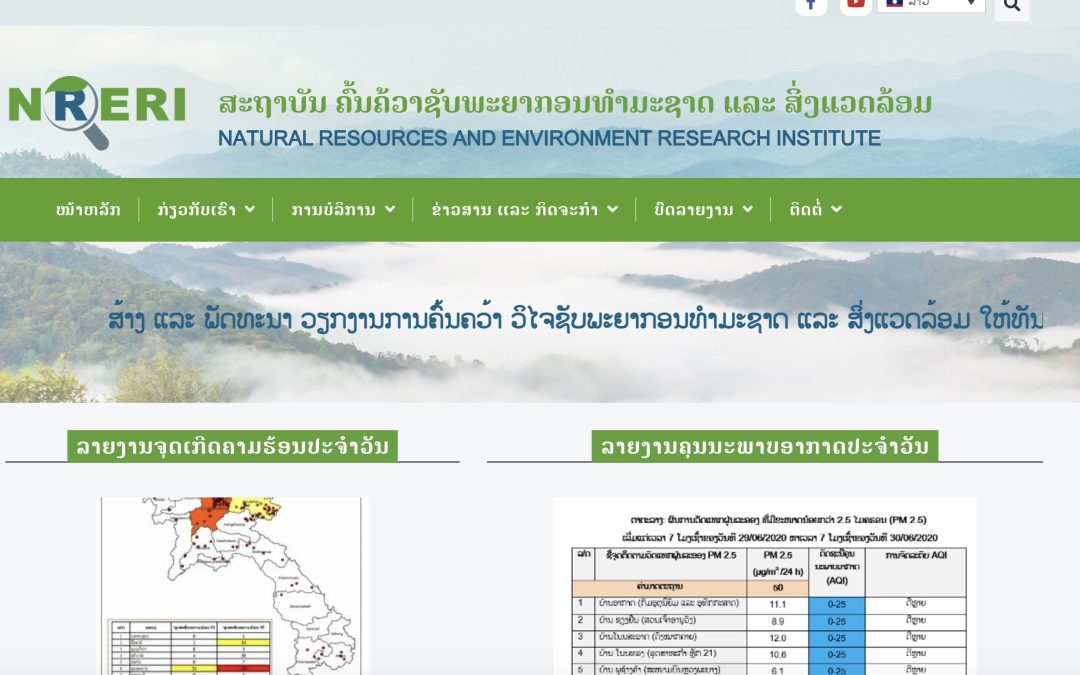Expand chevron next to ການບໍລິການ
This screenshot has height=675, width=1080.
[390, 209]
